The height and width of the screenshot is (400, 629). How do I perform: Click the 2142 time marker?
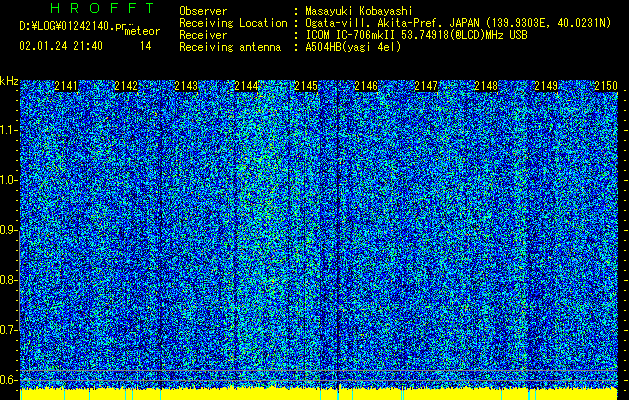point(126,86)
